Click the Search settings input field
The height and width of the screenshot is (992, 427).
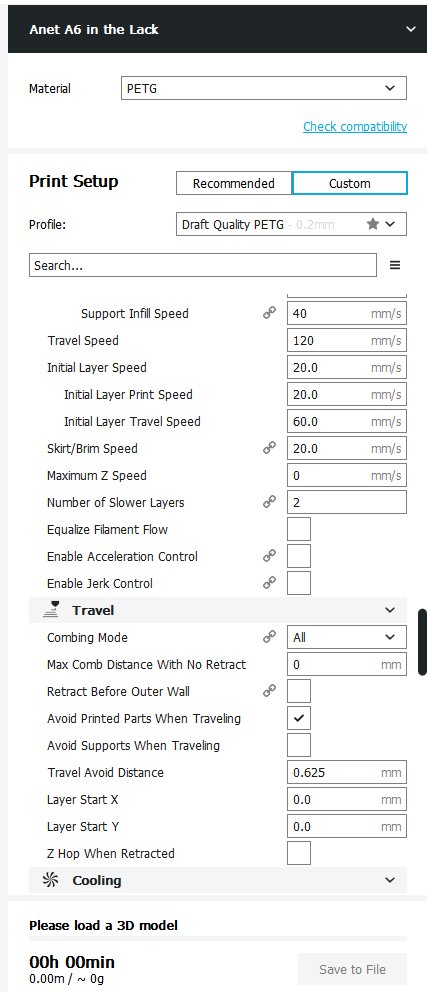202,266
